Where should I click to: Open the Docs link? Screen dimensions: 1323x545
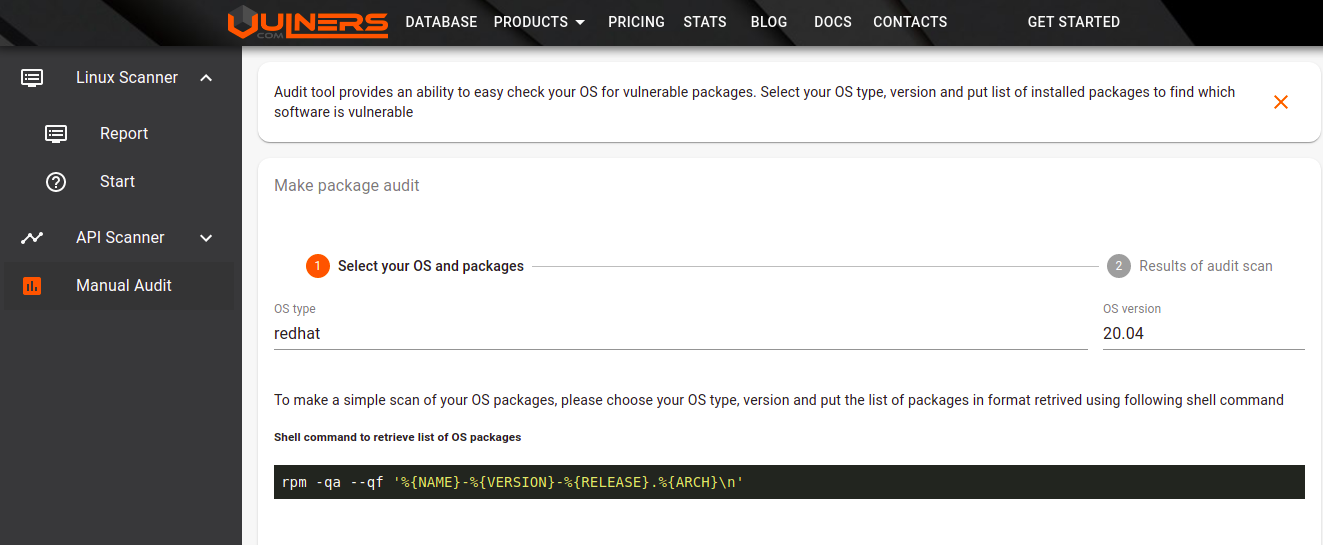(x=833, y=22)
